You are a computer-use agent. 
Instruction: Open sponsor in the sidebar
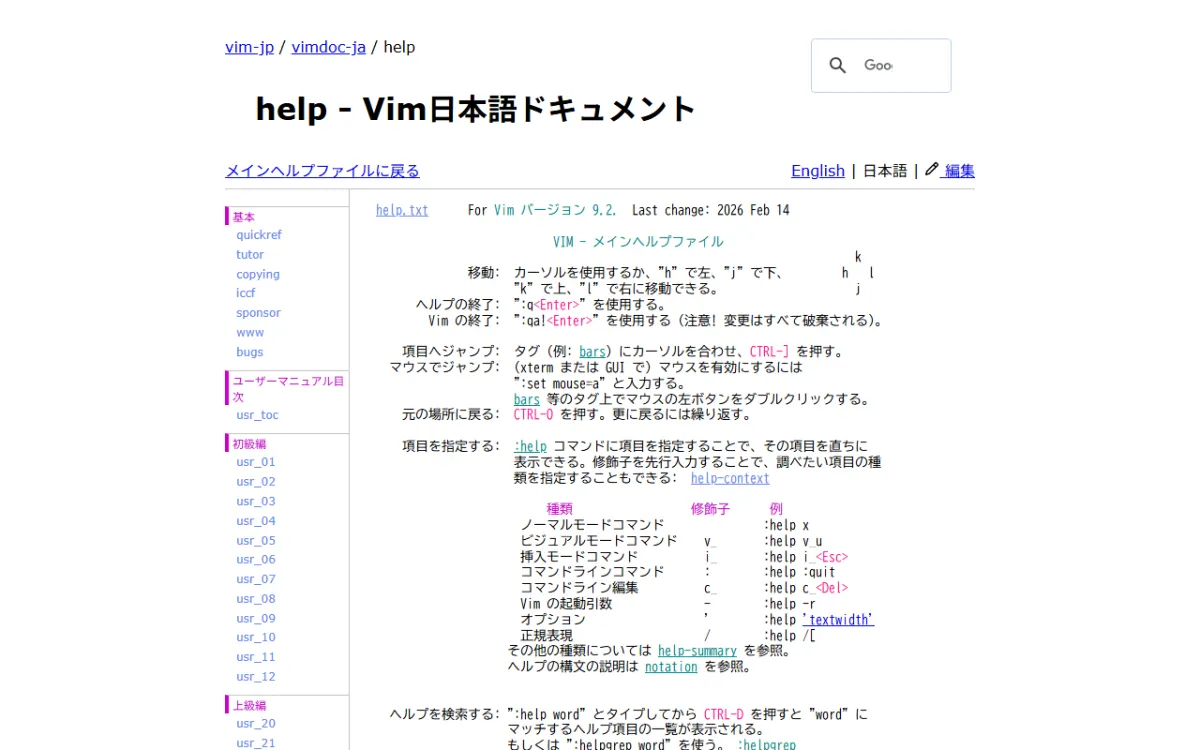(258, 313)
